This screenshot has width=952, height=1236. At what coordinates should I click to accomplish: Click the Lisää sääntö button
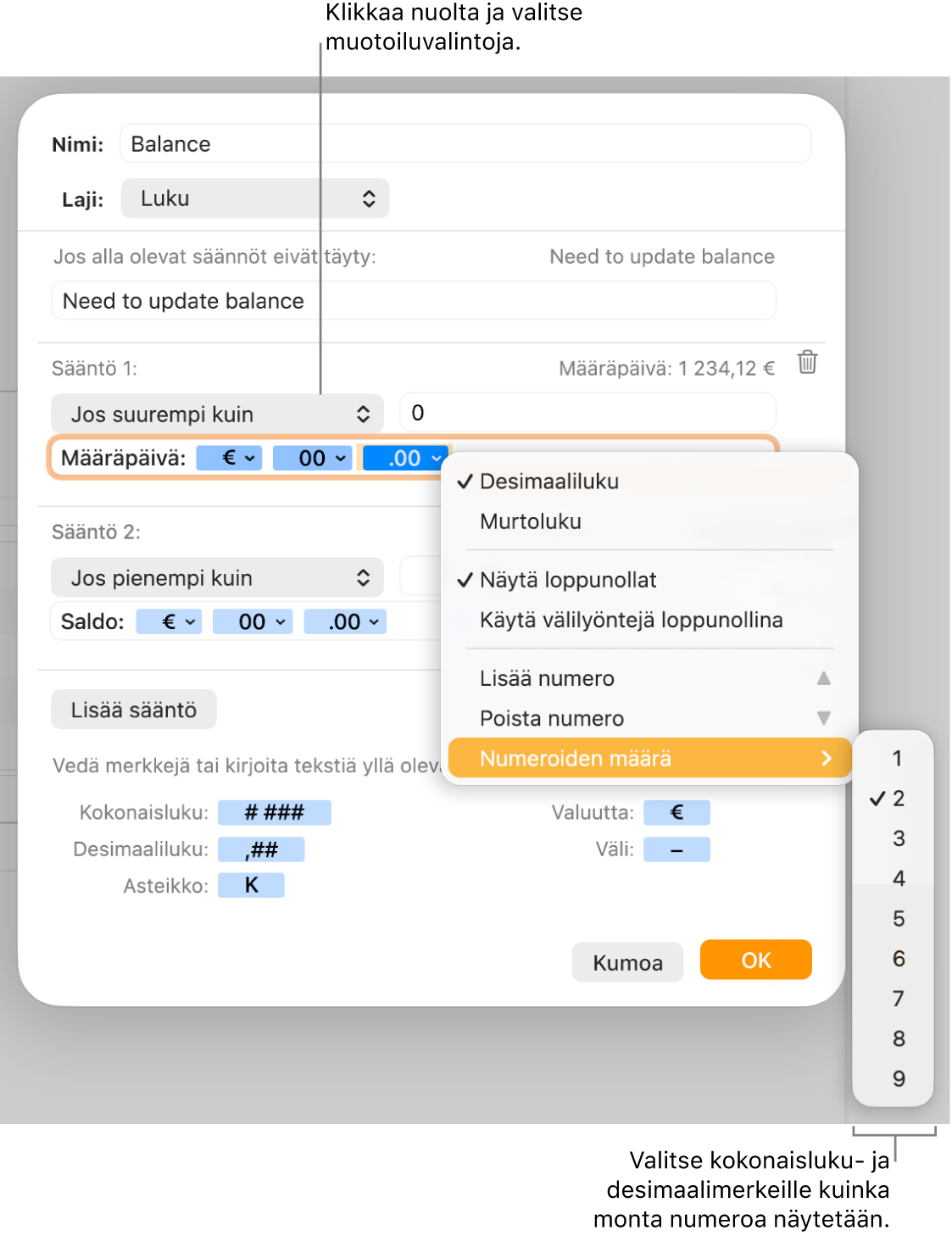coord(134,710)
